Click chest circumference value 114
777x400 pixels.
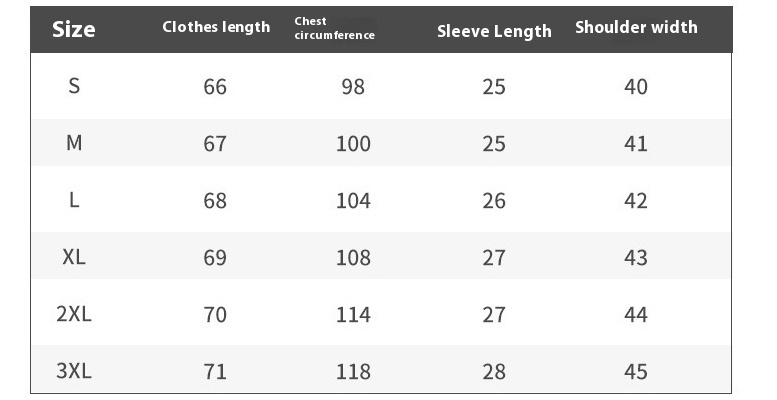pos(353,315)
